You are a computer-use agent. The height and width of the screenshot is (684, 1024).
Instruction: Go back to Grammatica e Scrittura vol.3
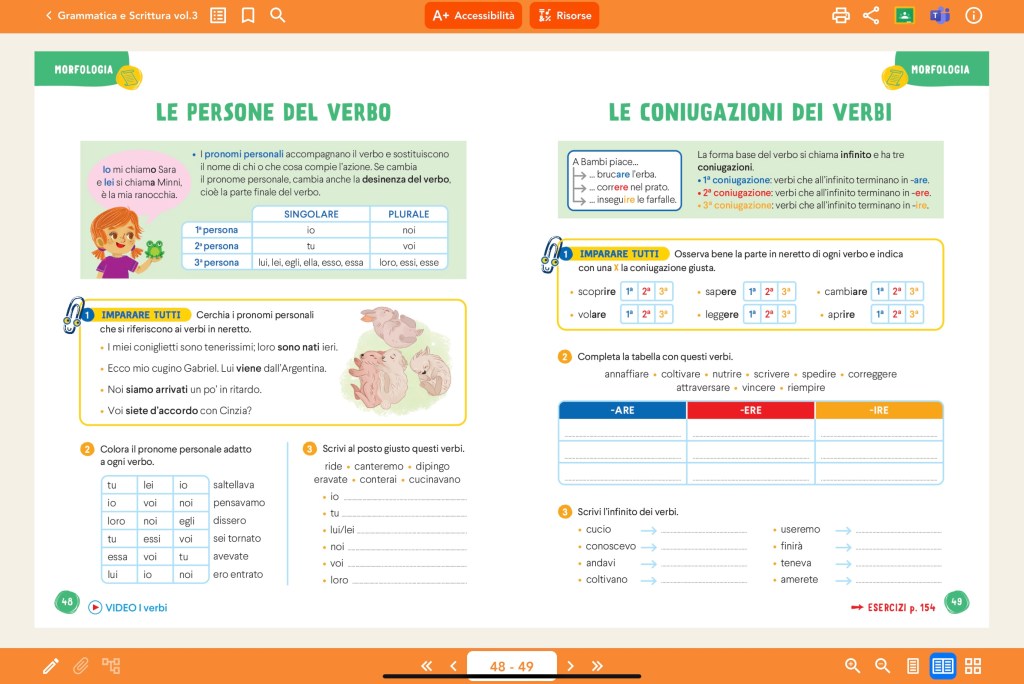pos(120,15)
